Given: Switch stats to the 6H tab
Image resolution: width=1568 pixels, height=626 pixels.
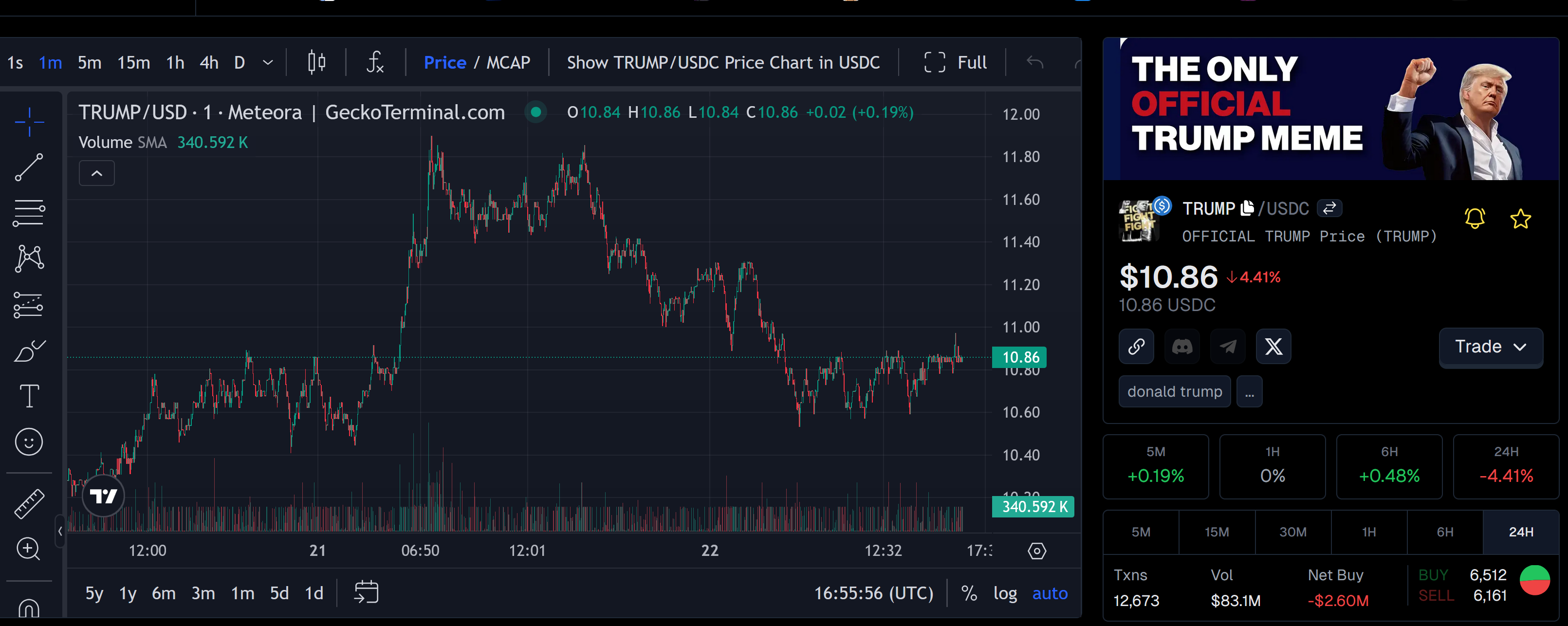Looking at the screenshot, I should pyautogui.click(x=1445, y=532).
